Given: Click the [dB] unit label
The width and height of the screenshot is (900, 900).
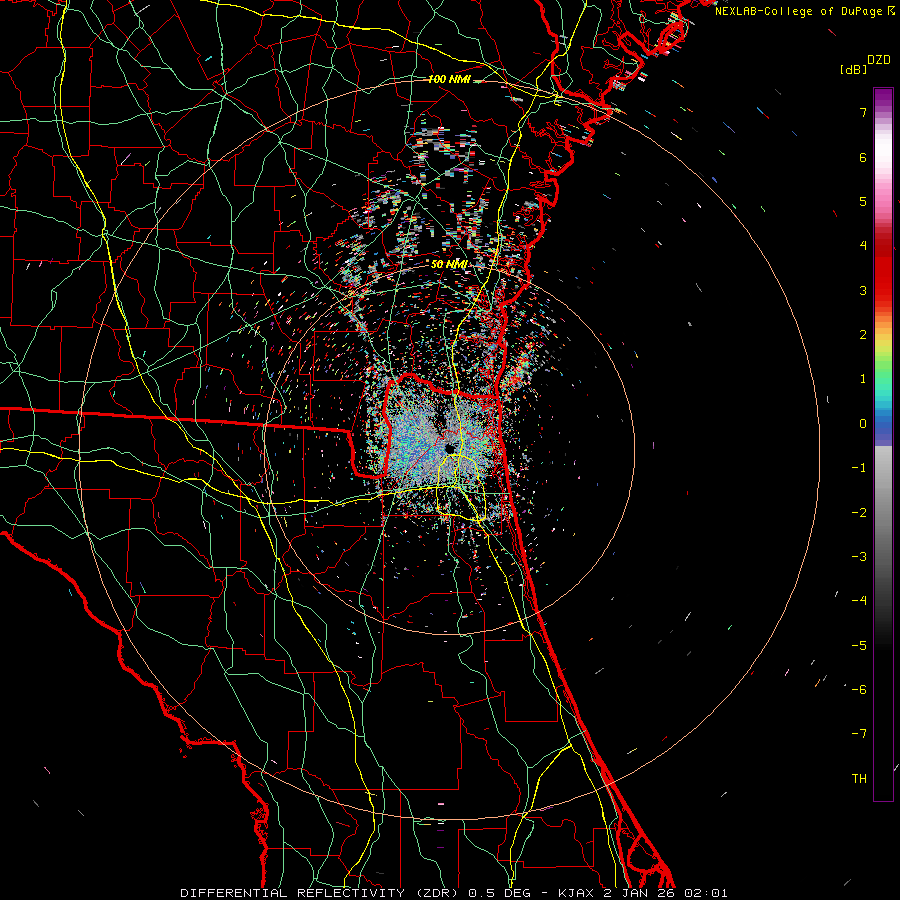Looking at the screenshot, I should 854,69.
